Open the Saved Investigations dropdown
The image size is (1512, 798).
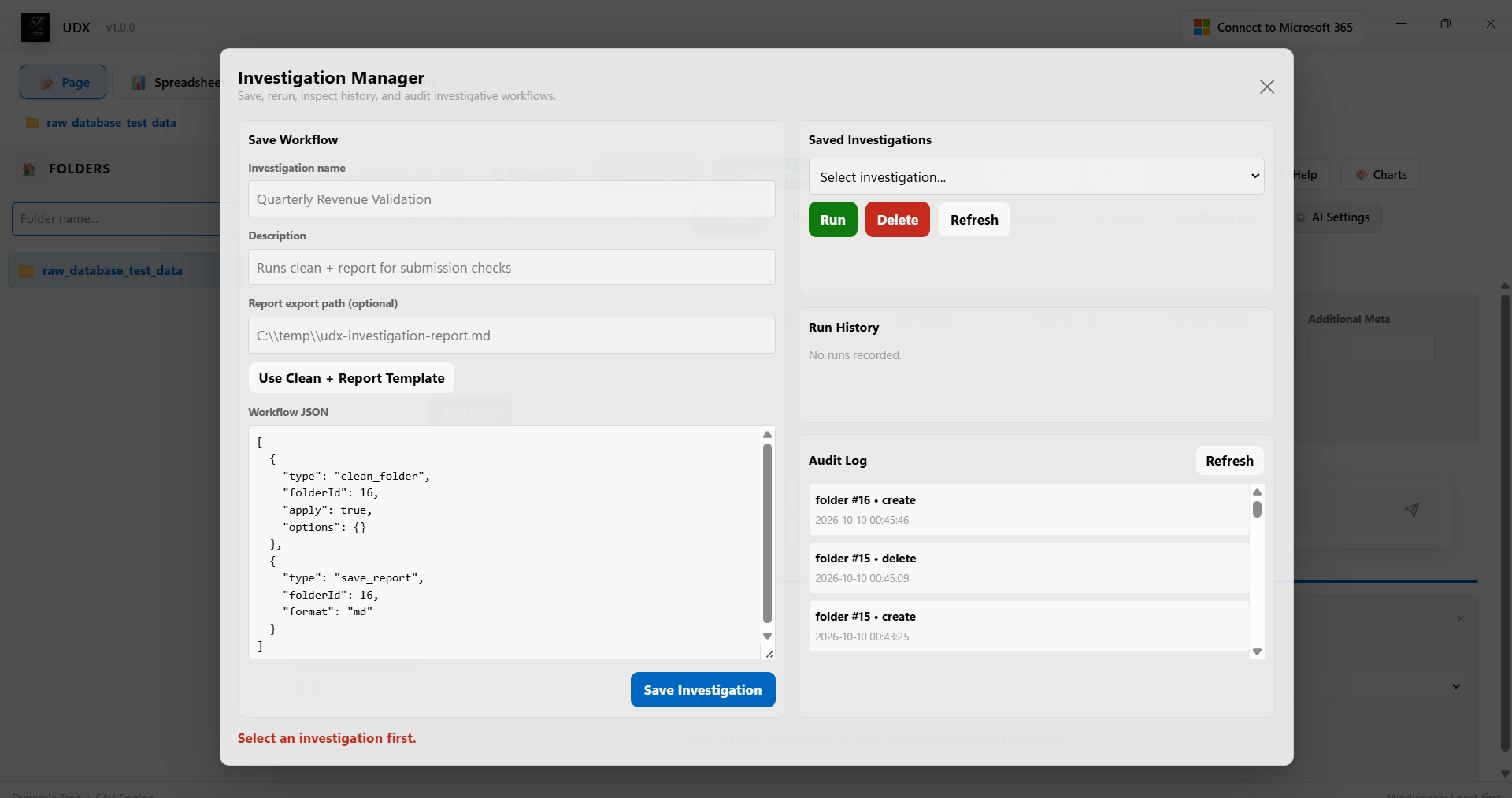(1036, 176)
